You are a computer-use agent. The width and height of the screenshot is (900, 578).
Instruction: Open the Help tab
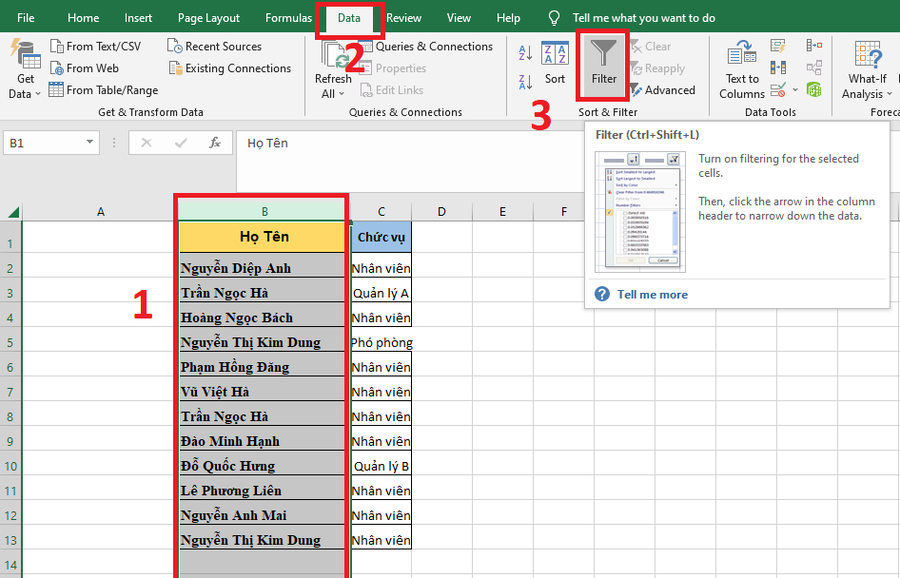tap(508, 18)
